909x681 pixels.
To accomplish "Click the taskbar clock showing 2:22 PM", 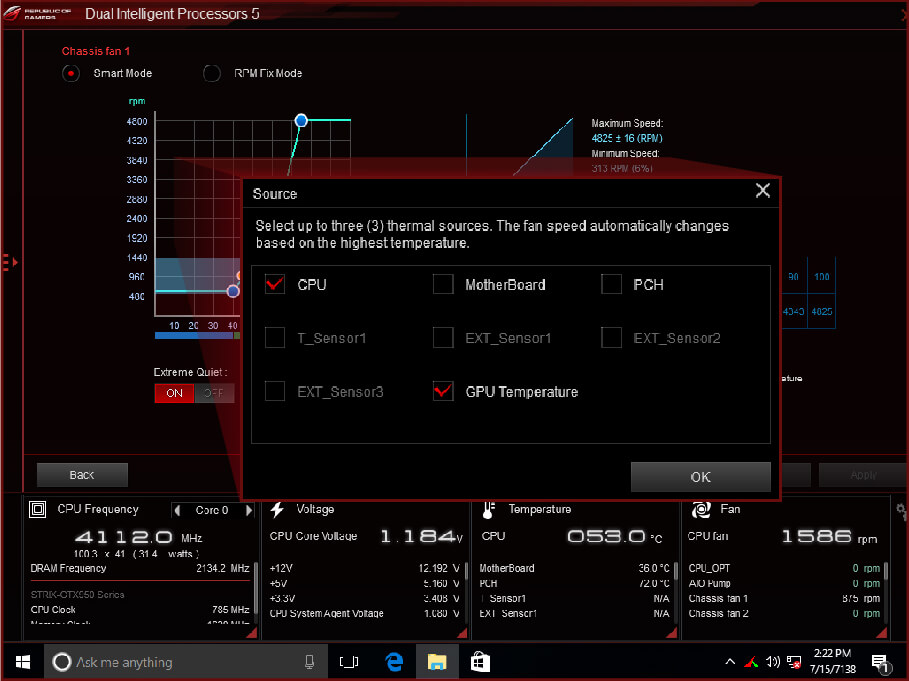I will point(832,661).
